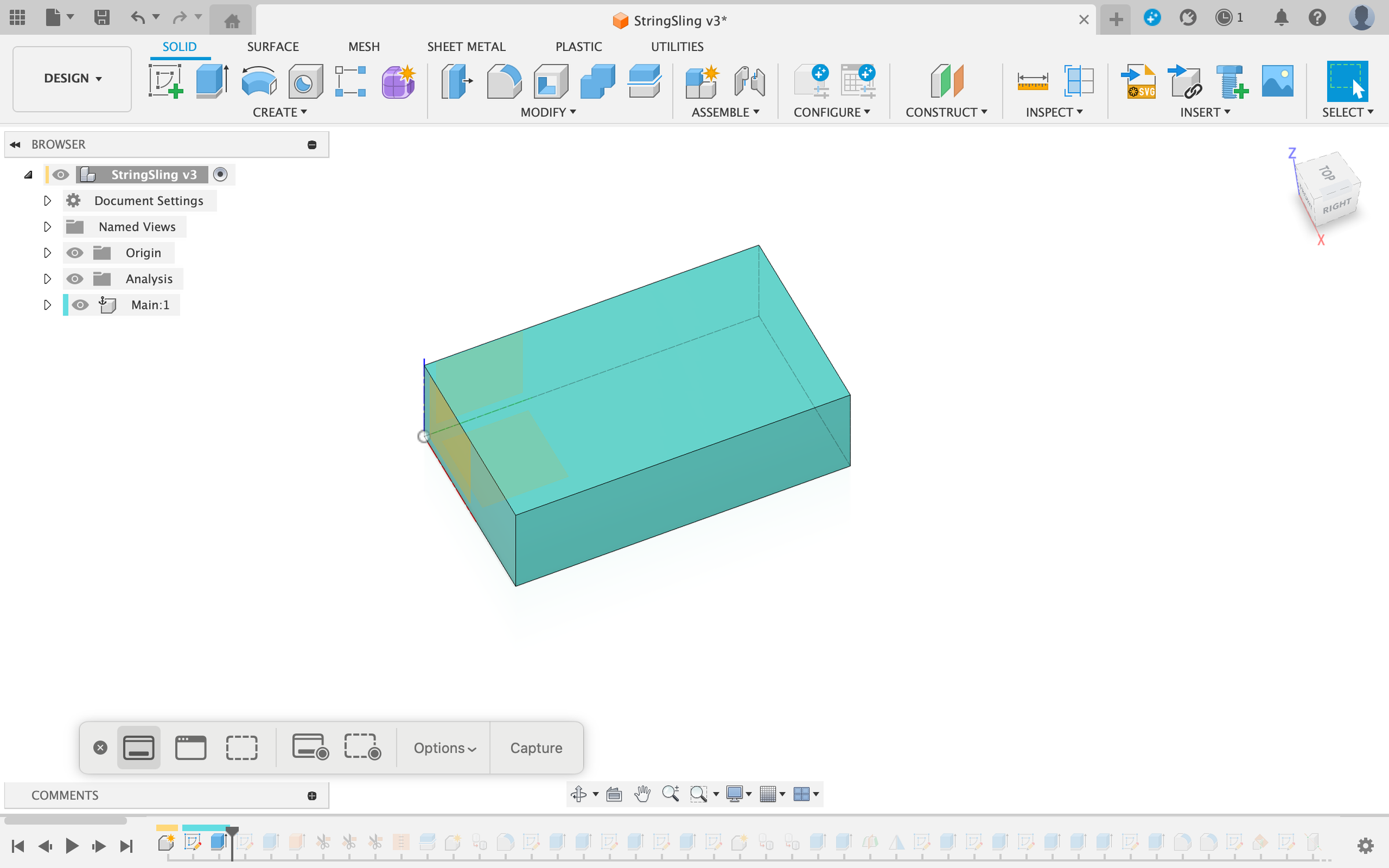Click the Fillet tool in Modify
This screenshot has width=1389, height=868.
pyautogui.click(x=504, y=81)
